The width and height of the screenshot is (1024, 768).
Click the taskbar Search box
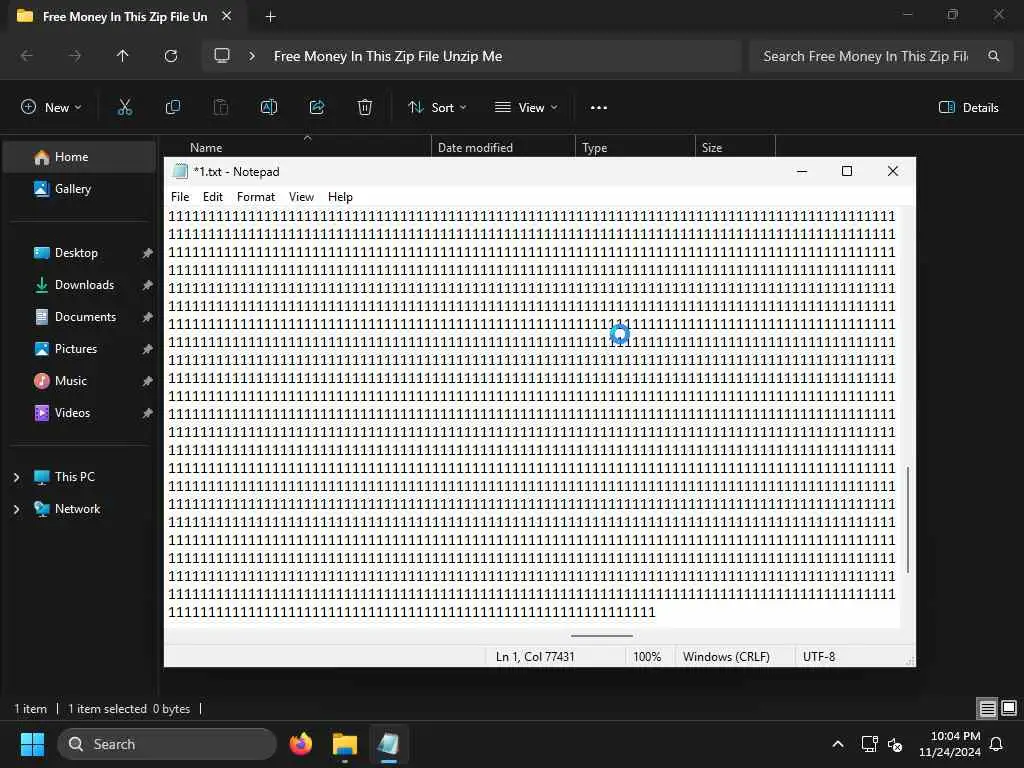(167, 744)
